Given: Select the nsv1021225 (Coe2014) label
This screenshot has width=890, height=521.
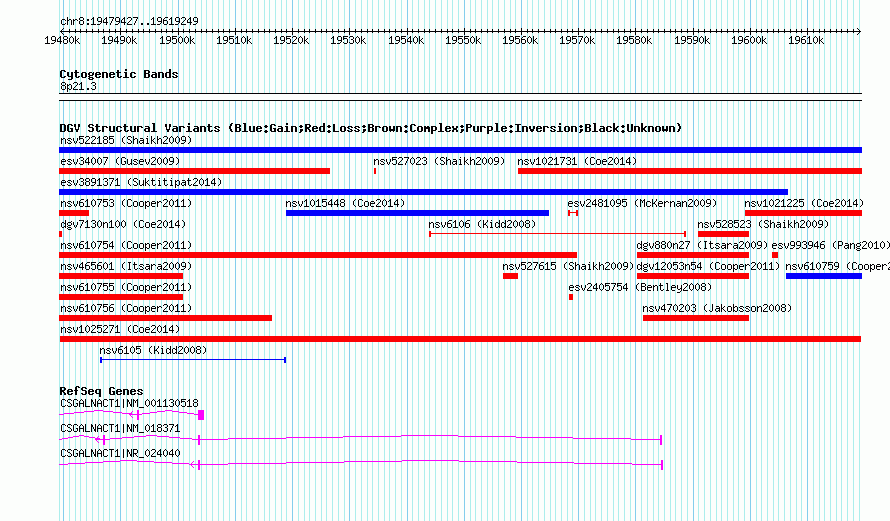Looking at the screenshot, I should [804, 203].
